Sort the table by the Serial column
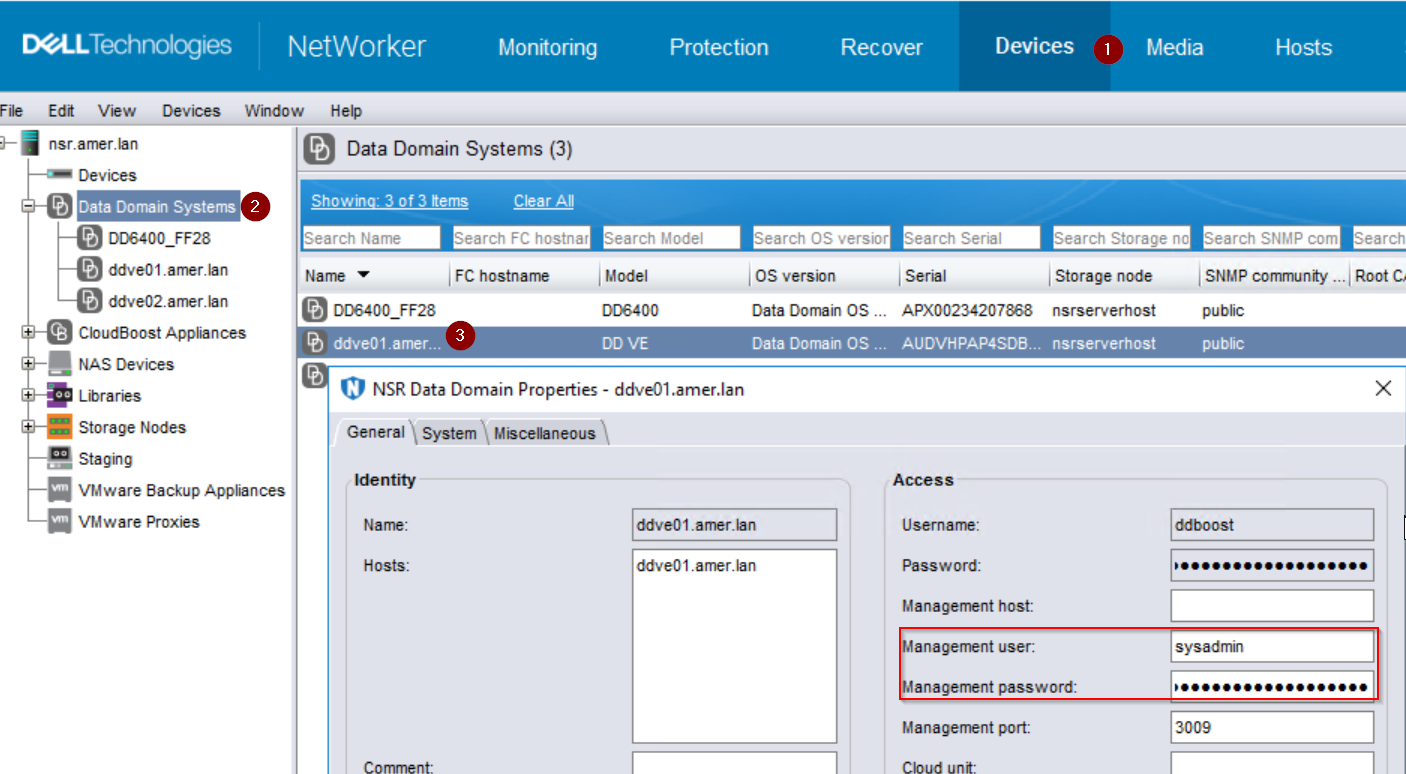Viewport: 1406px width, 774px height. click(974, 276)
